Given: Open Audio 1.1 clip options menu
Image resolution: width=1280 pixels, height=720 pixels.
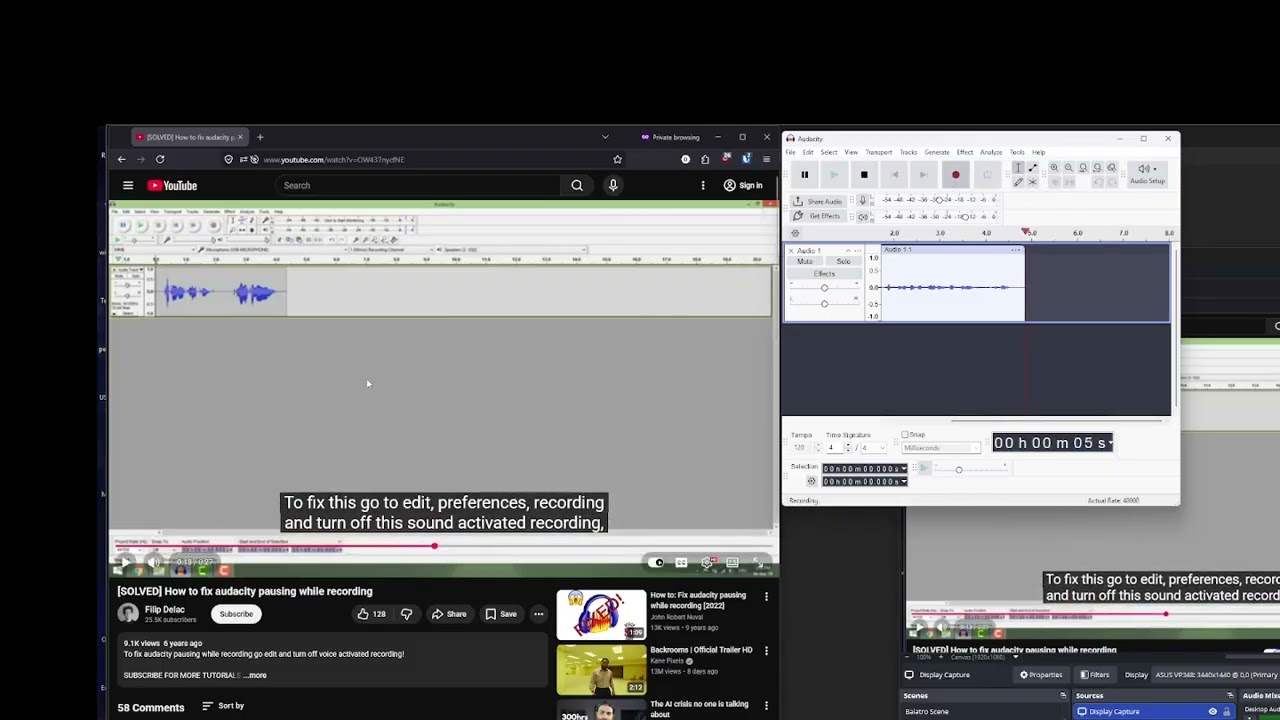Looking at the screenshot, I should [x=1016, y=250].
